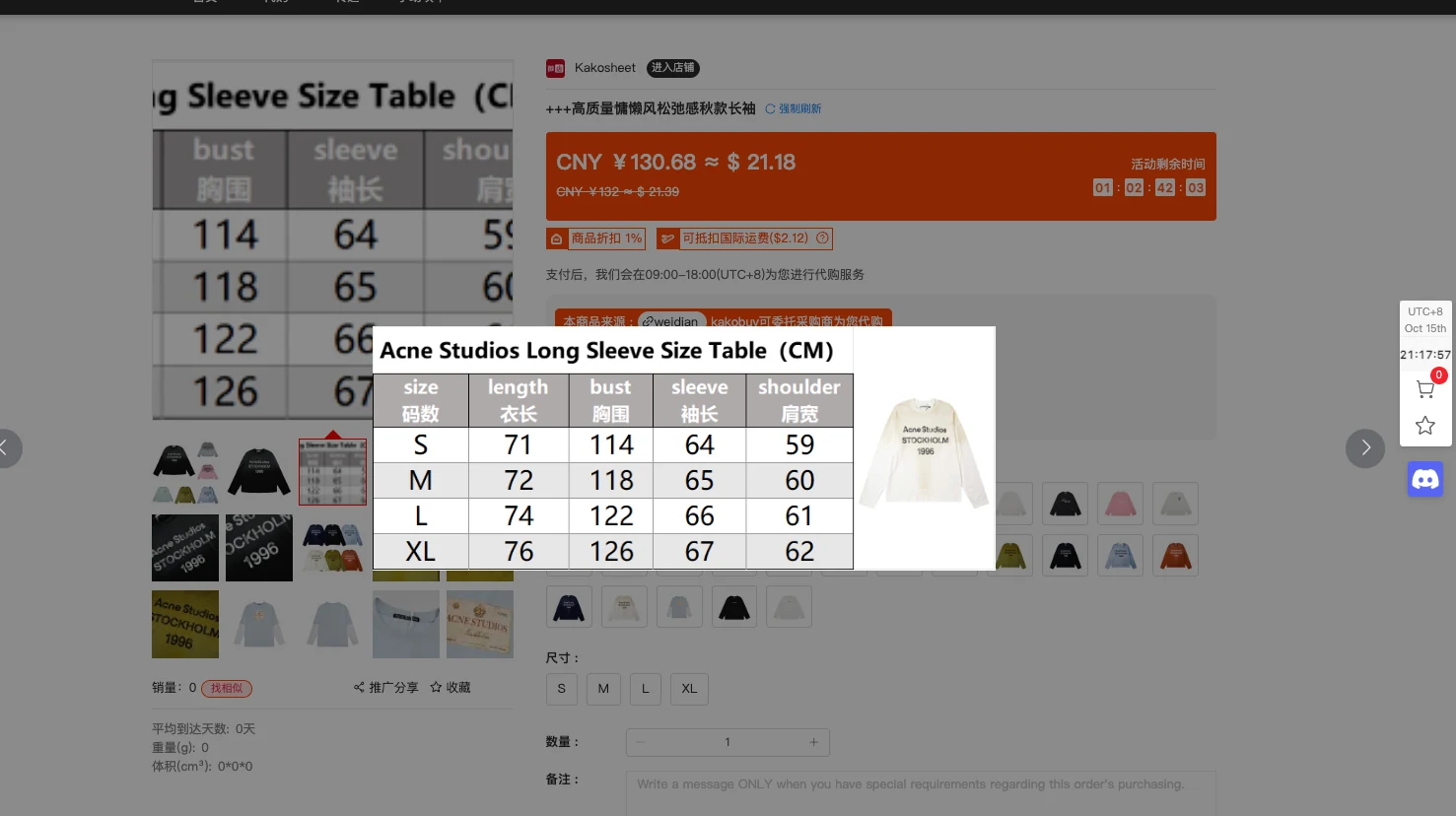Select the Acne Studios hang tag thumbnail
The height and width of the screenshot is (816, 1456).
[480, 624]
